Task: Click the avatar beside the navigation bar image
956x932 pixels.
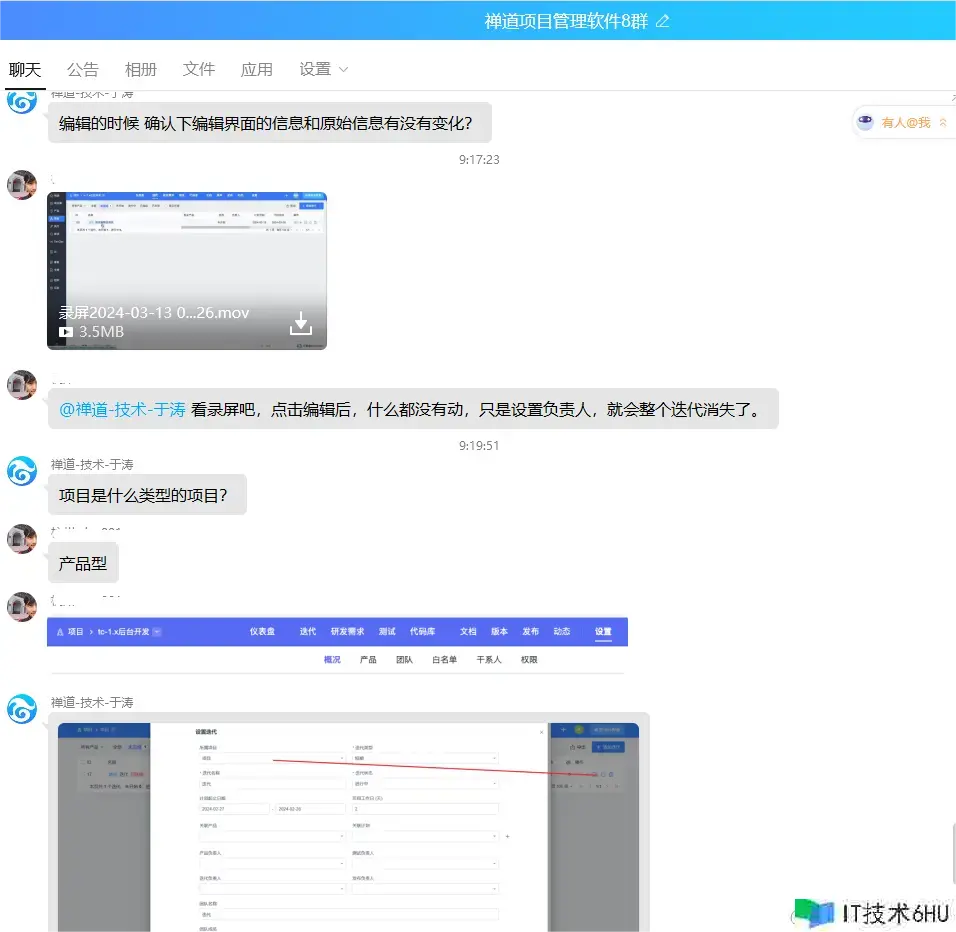Action: click(22, 607)
